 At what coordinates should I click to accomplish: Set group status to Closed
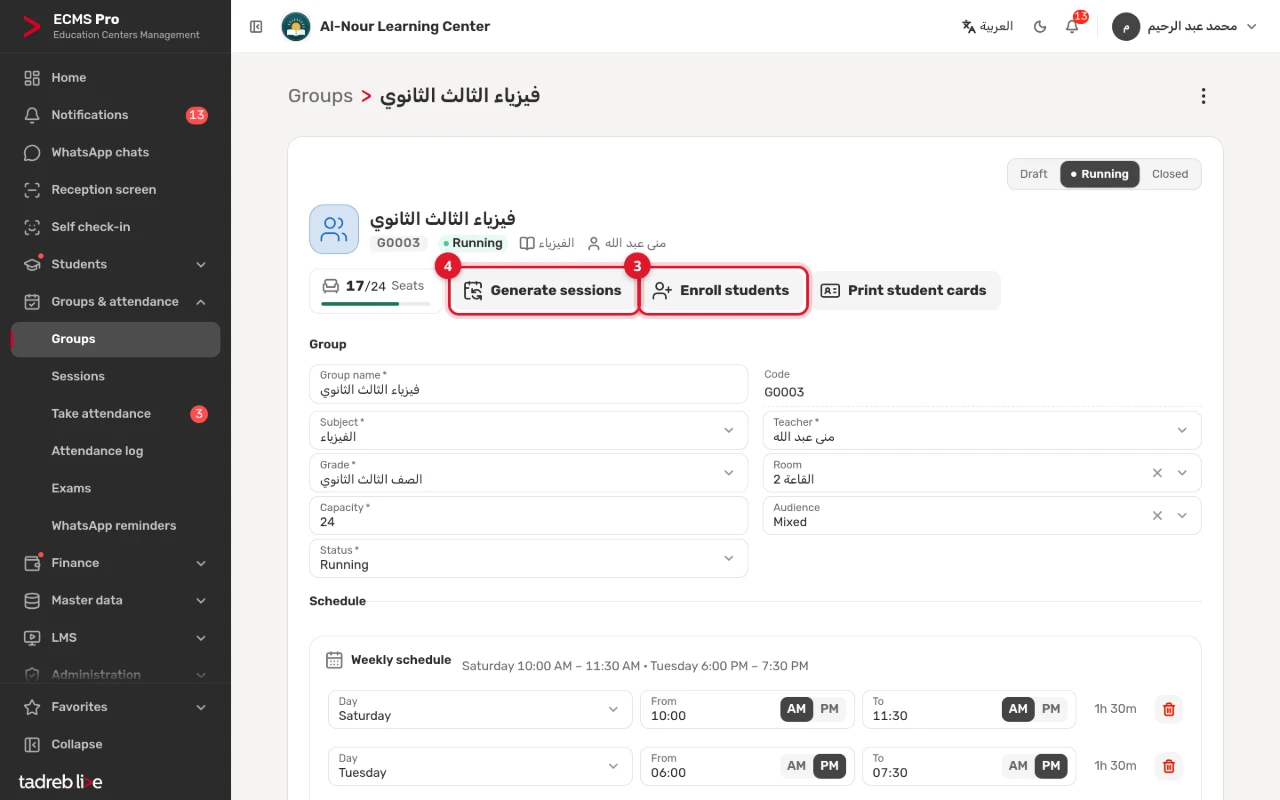pos(1170,174)
